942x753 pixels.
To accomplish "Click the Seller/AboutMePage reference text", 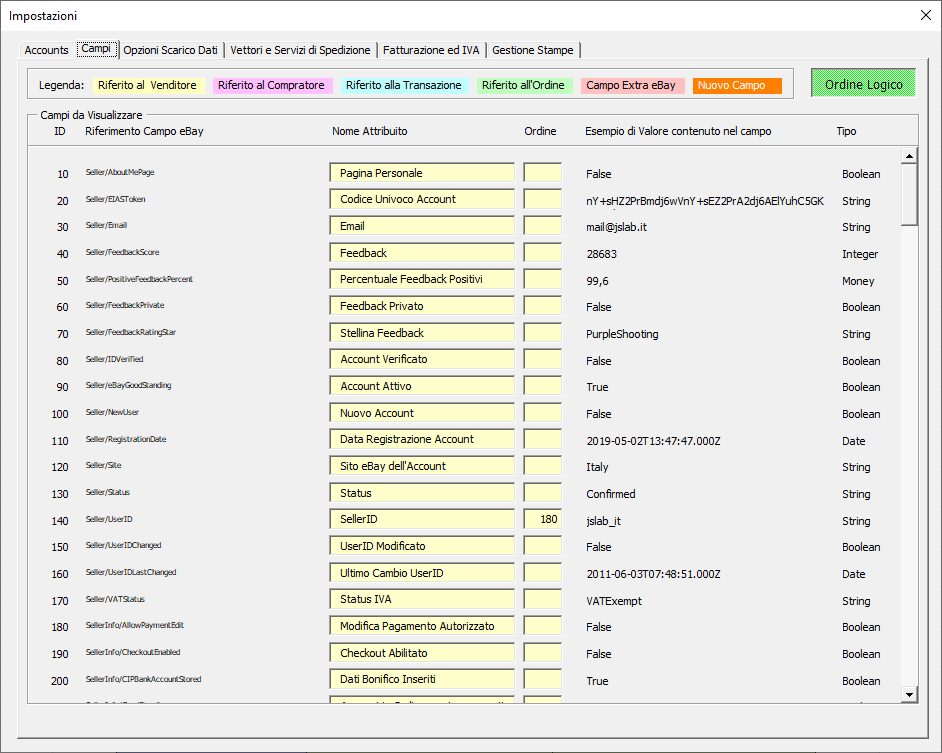I will pyautogui.click(x=120, y=172).
